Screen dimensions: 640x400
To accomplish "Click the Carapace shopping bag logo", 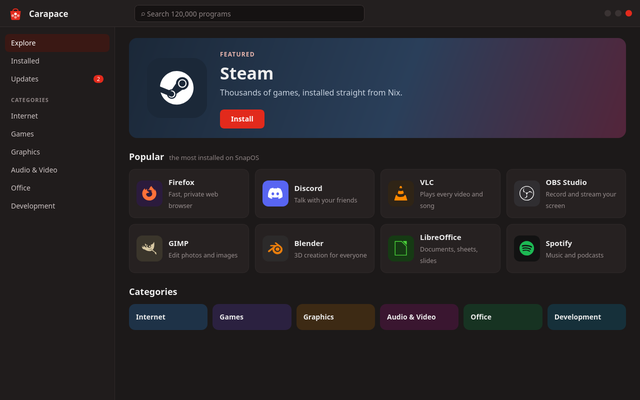I will [16, 14].
